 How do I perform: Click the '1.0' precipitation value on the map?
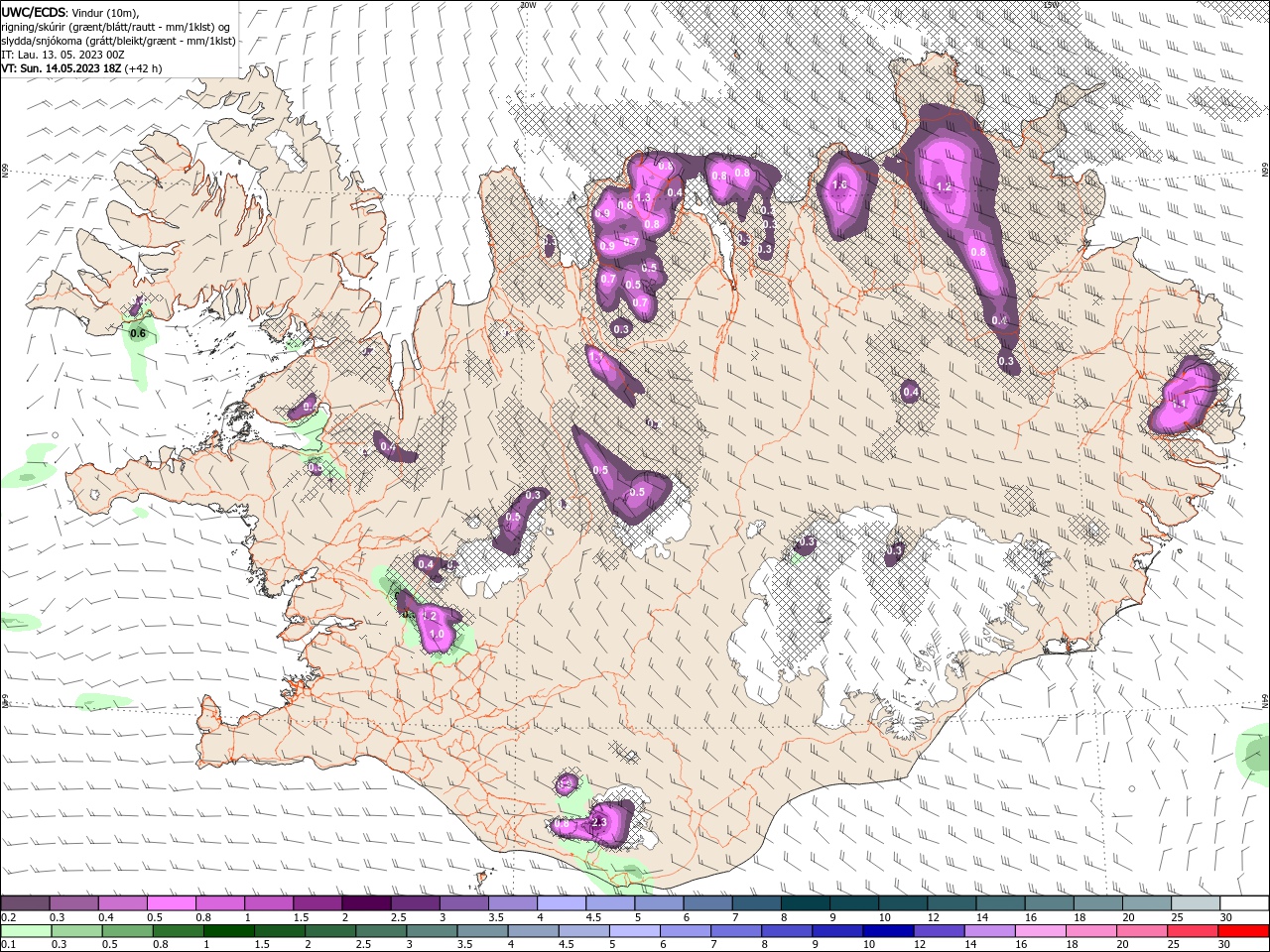[x=435, y=634]
